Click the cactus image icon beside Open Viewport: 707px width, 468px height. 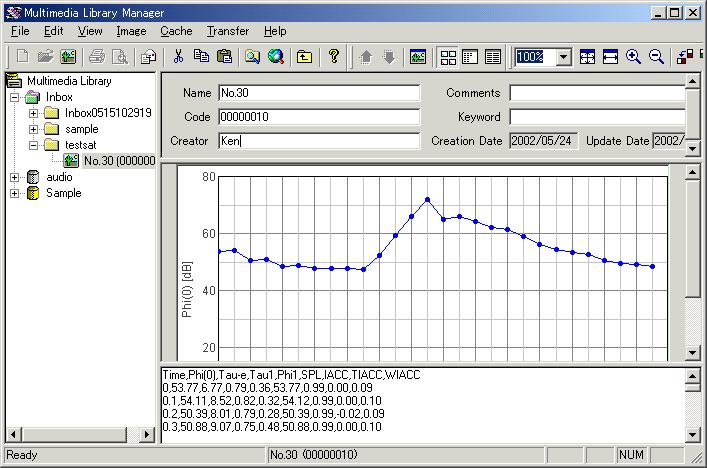69,57
